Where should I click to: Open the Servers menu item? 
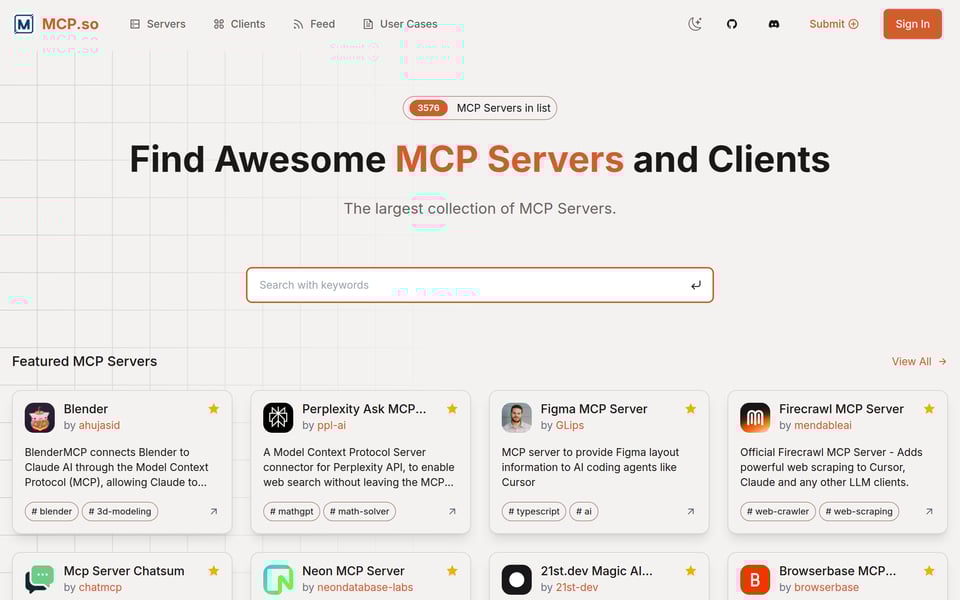coord(158,24)
